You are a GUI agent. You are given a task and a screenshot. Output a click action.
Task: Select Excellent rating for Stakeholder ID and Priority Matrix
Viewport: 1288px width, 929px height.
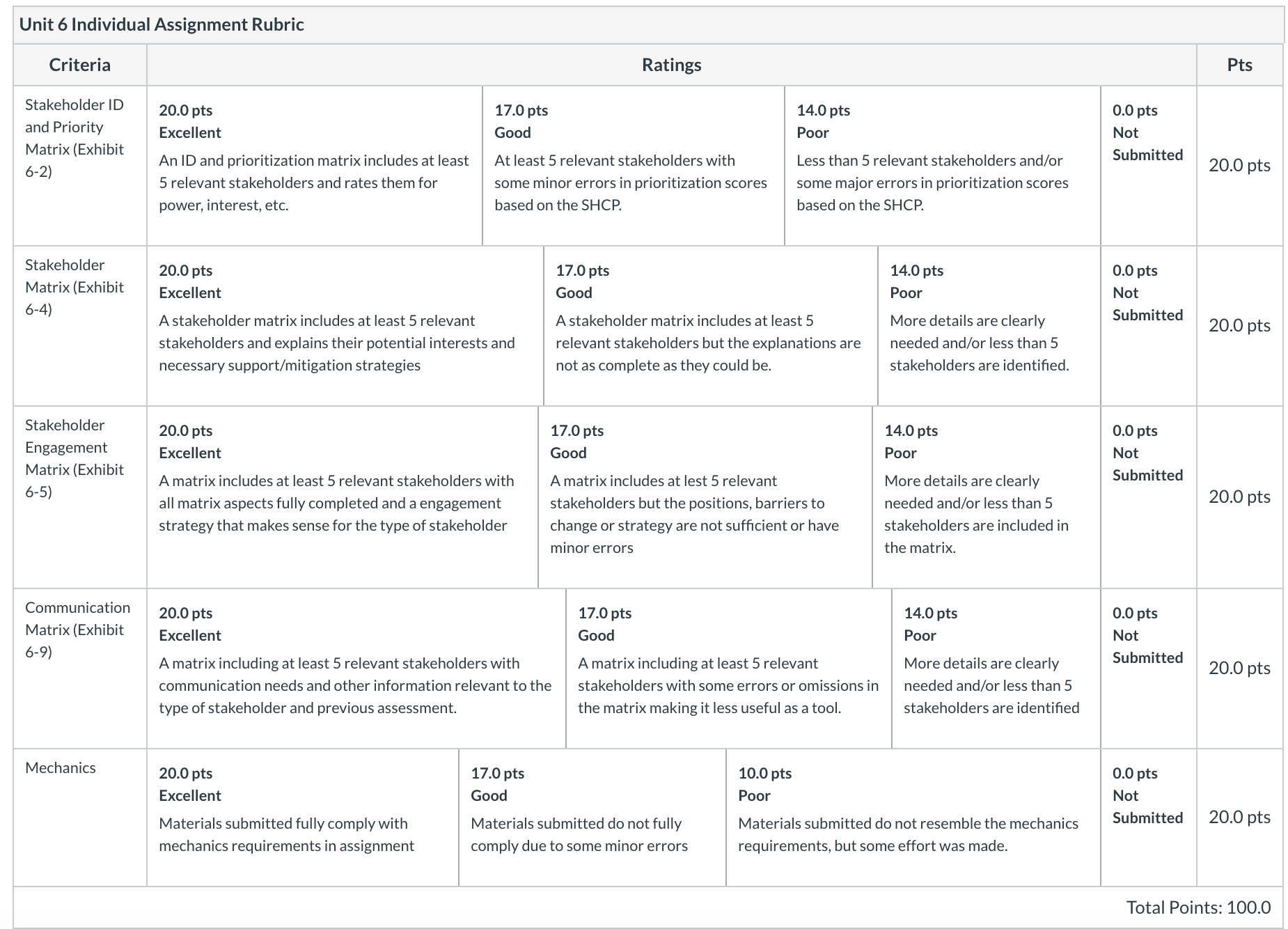315,166
